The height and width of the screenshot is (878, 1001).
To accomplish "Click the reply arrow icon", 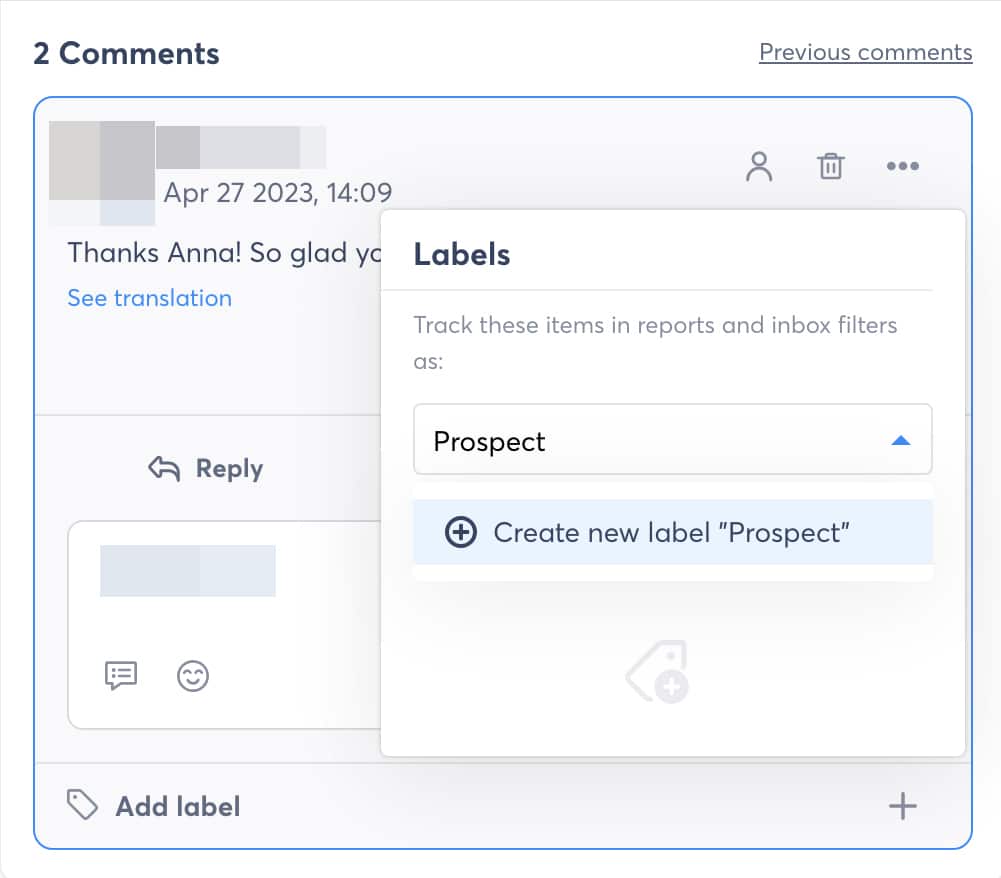I will [164, 468].
